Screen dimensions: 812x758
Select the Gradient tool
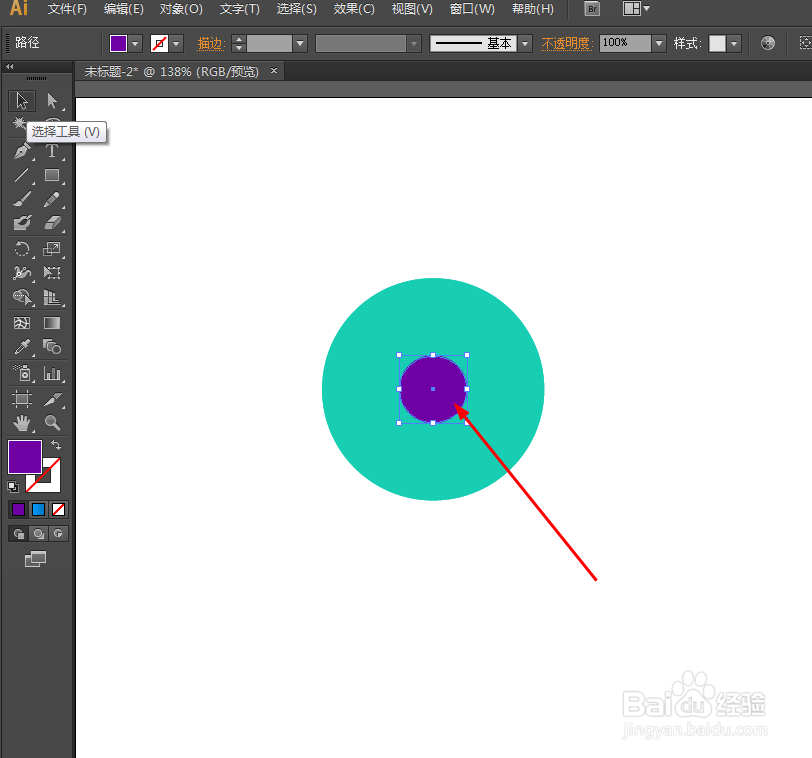point(52,323)
